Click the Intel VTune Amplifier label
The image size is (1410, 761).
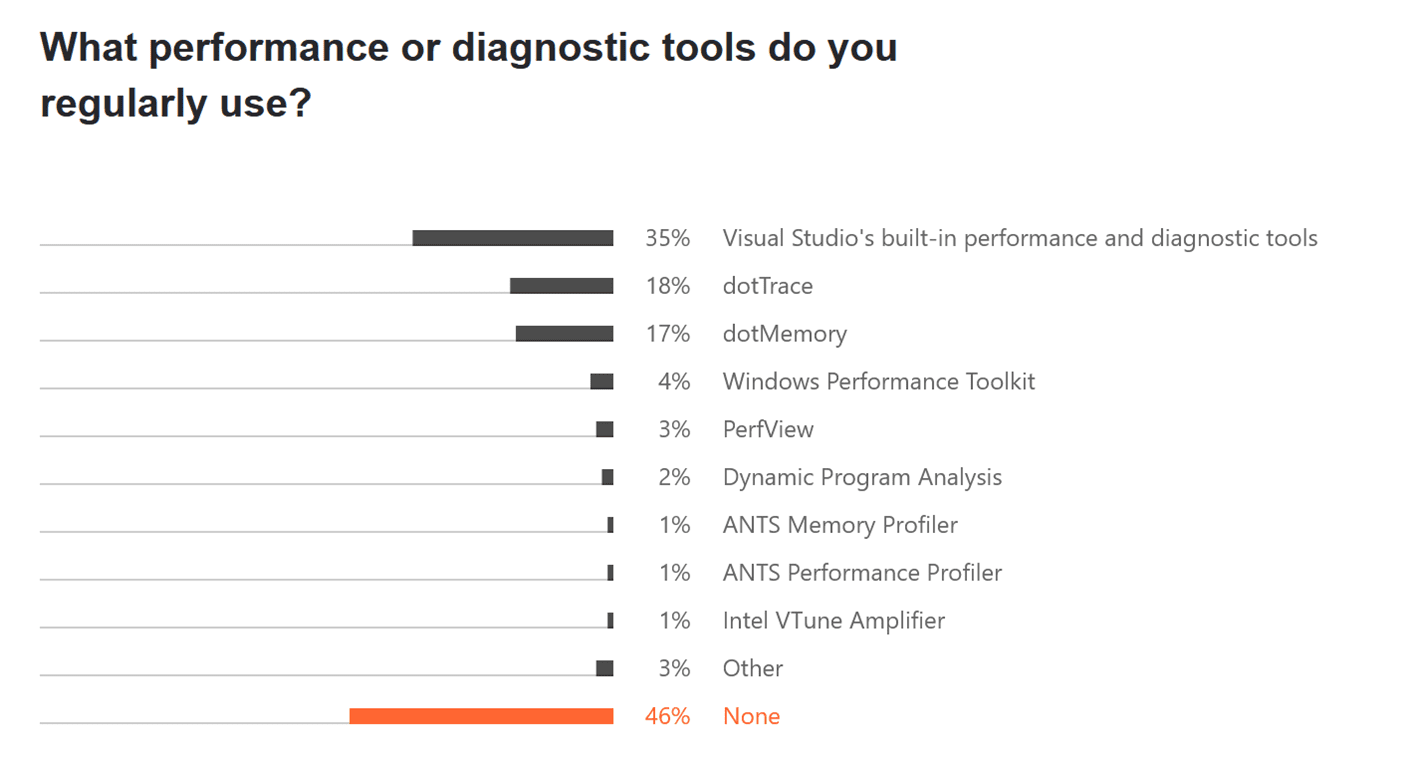click(x=834, y=620)
